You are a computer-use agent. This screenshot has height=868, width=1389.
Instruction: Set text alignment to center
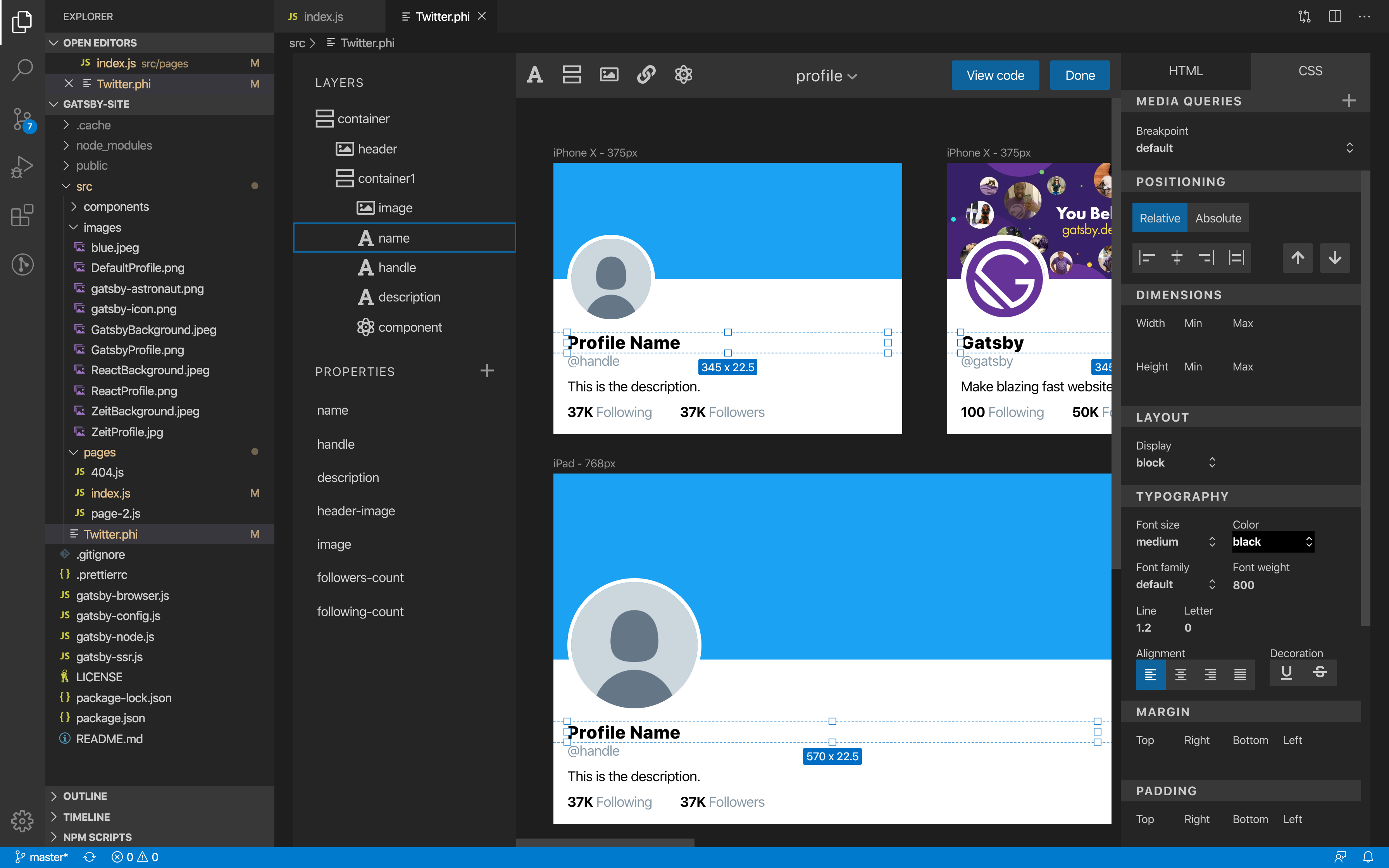[x=1180, y=675]
